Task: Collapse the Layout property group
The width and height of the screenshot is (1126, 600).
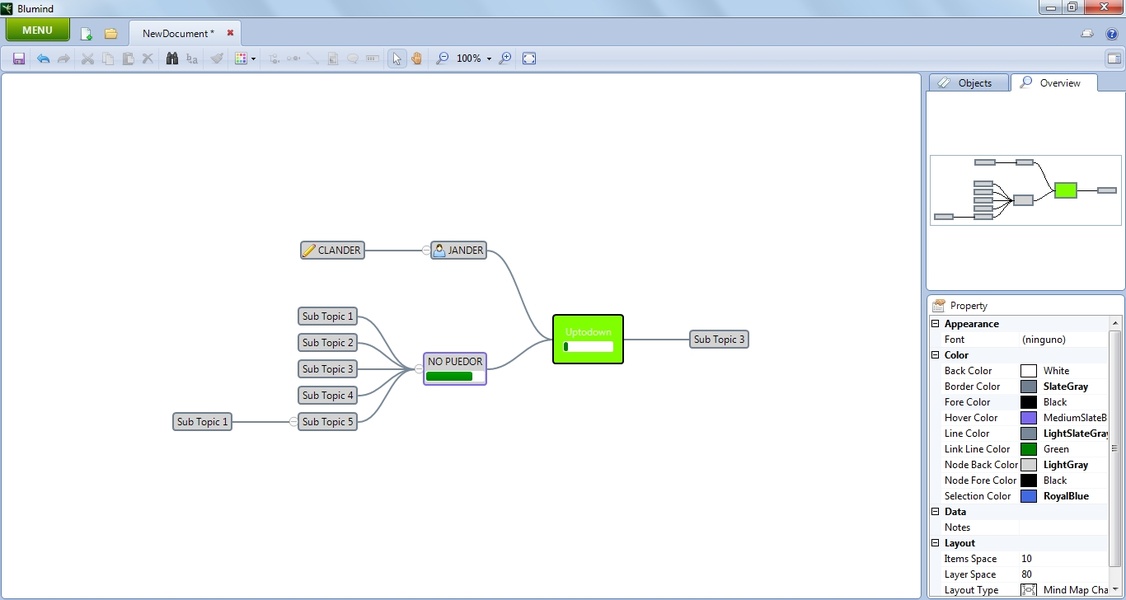Action: click(x=936, y=543)
